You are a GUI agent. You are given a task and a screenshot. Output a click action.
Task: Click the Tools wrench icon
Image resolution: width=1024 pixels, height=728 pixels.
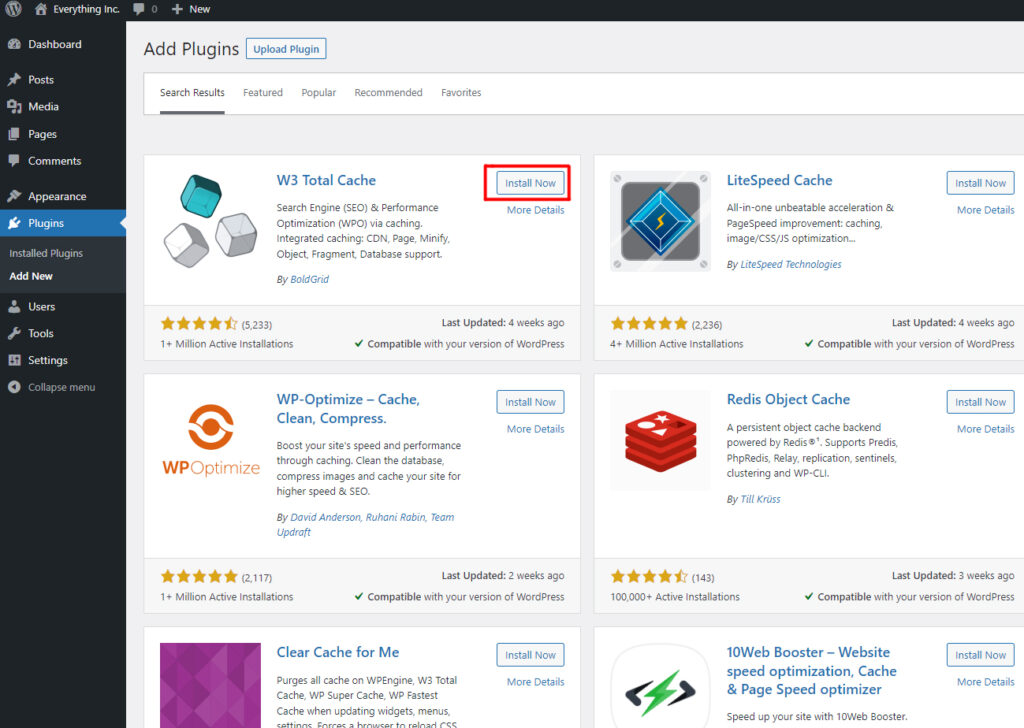click(14, 334)
